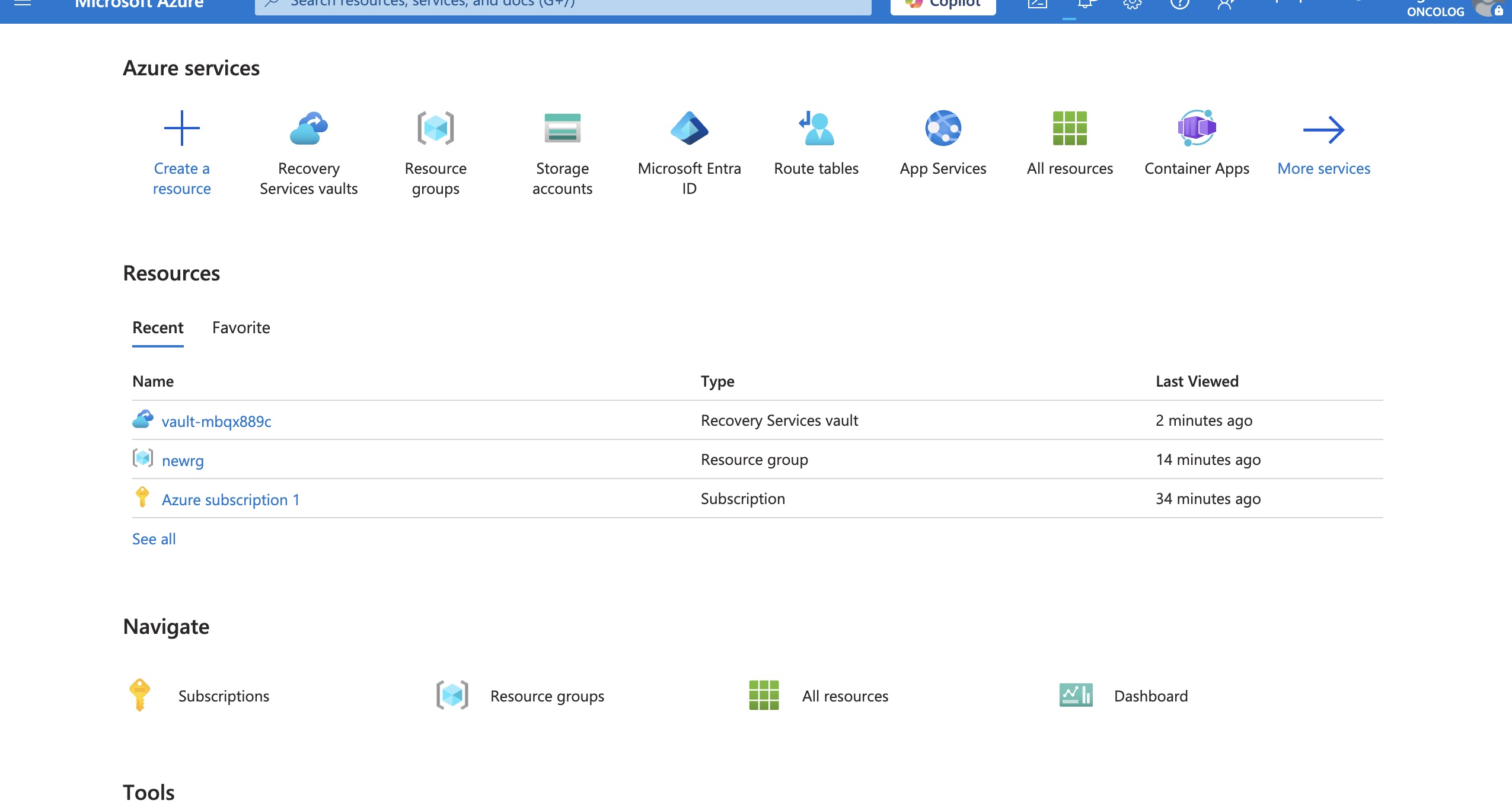Open portal settings gear icon
Screen dimensions: 1512x810
tap(1132, 4)
